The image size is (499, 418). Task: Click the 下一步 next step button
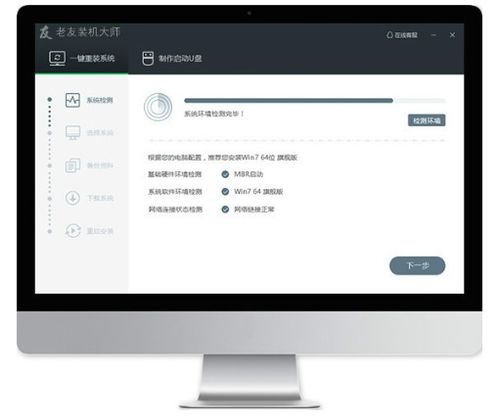click(417, 266)
